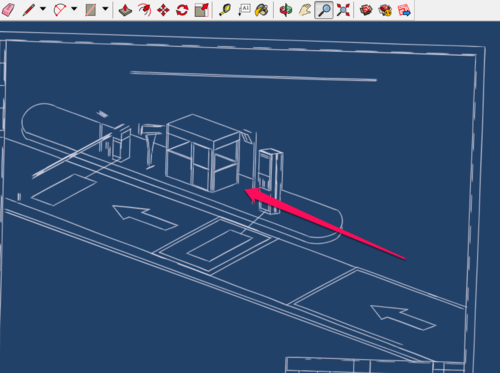The height and width of the screenshot is (373, 500).
Task: Expand the Arc tool dropdown arrow
Action: 74,9
